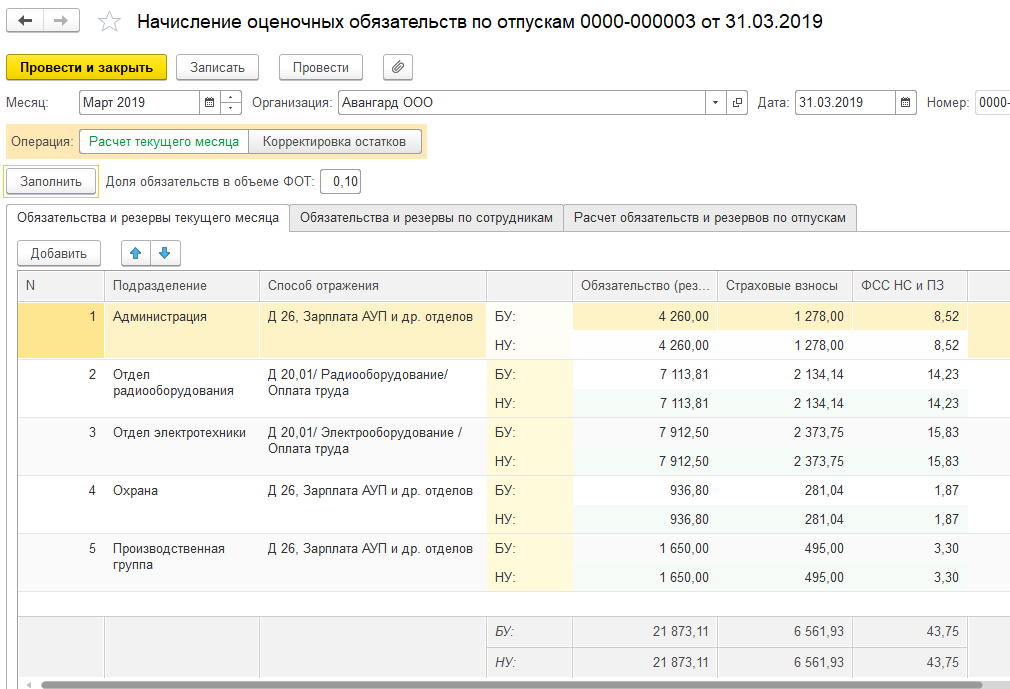Switch operation to Корректировка остатков

point(334,141)
